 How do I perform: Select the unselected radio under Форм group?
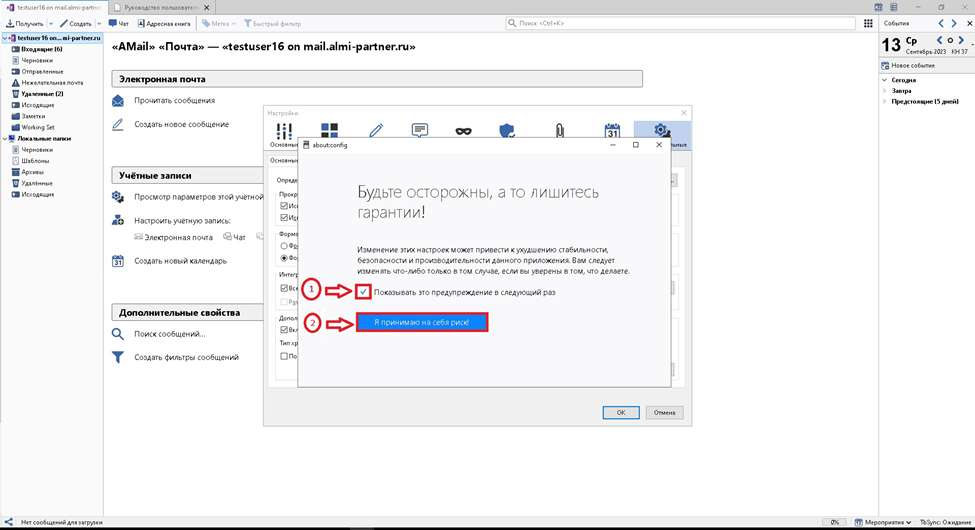click(284, 246)
